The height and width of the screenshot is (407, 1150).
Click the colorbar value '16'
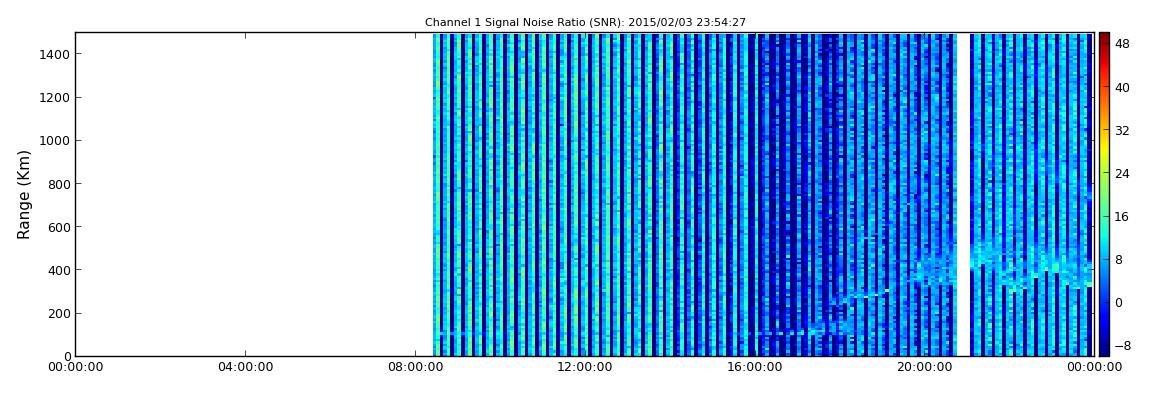coord(1122,217)
